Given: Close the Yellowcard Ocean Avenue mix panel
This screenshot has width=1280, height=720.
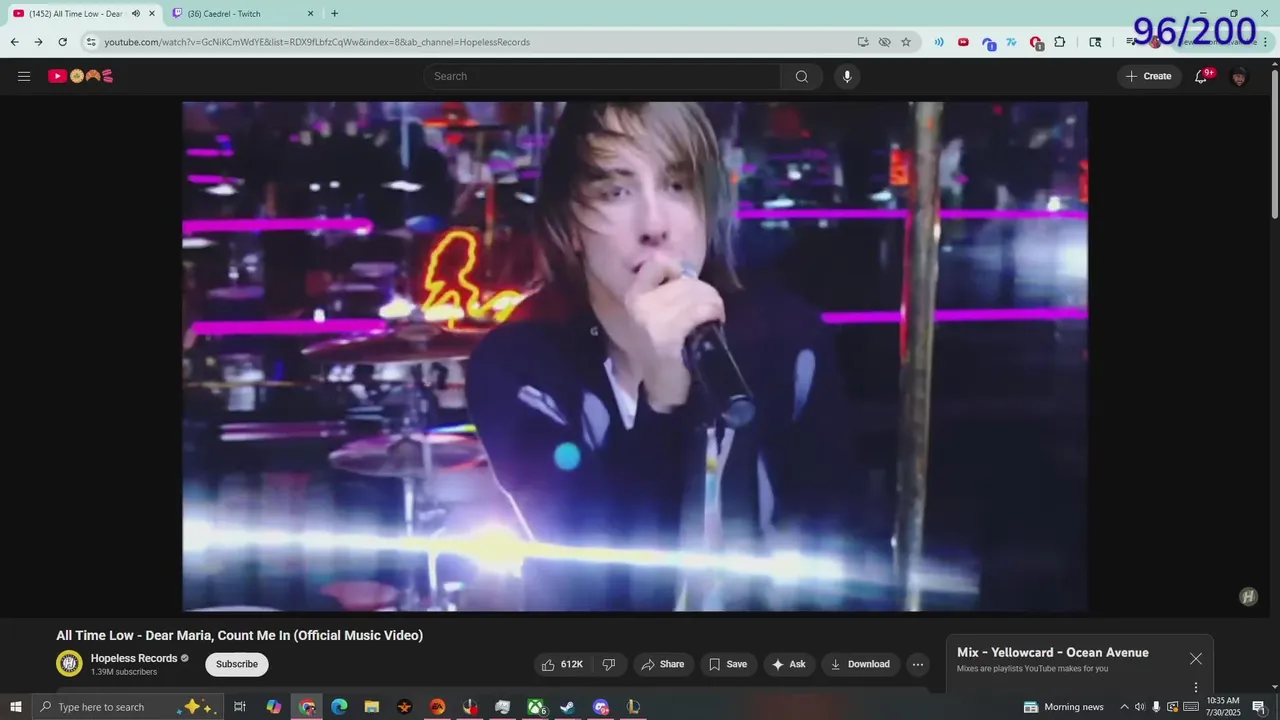Looking at the screenshot, I should [x=1196, y=658].
